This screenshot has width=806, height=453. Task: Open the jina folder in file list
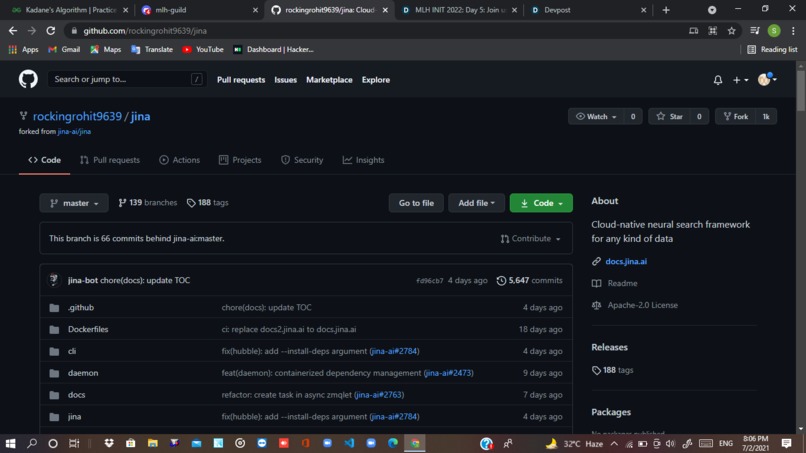[x=75, y=416]
